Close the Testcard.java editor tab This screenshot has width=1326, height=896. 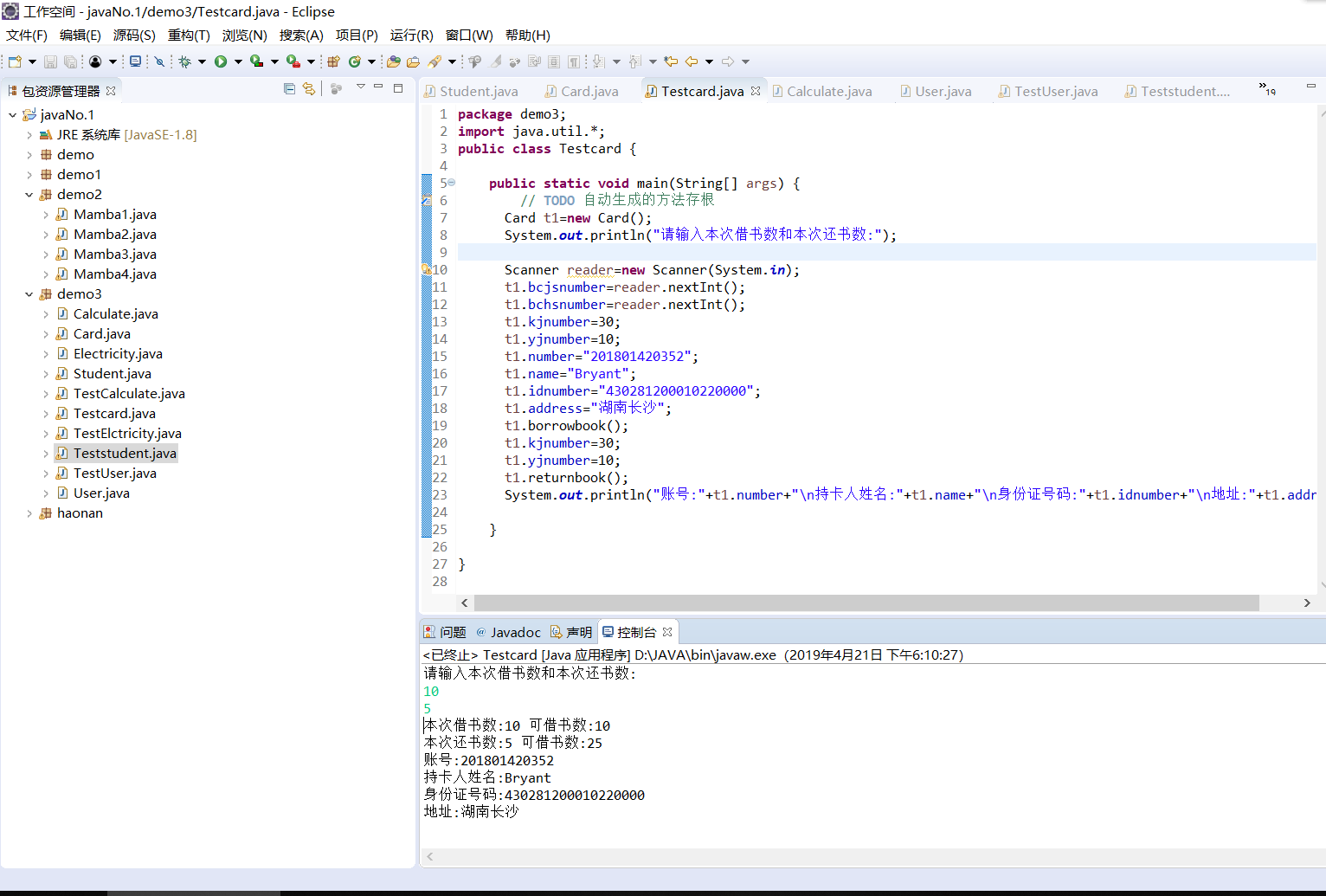(756, 91)
